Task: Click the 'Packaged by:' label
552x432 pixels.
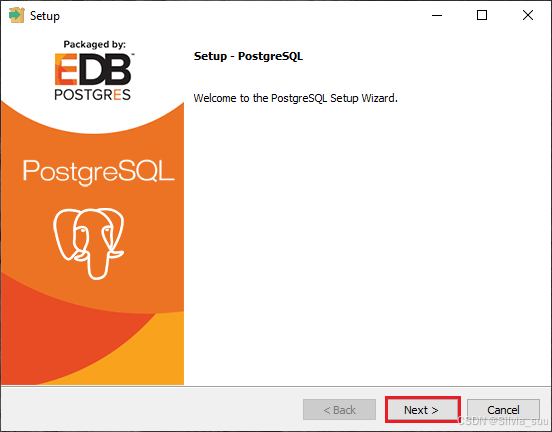Action: (x=94, y=44)
